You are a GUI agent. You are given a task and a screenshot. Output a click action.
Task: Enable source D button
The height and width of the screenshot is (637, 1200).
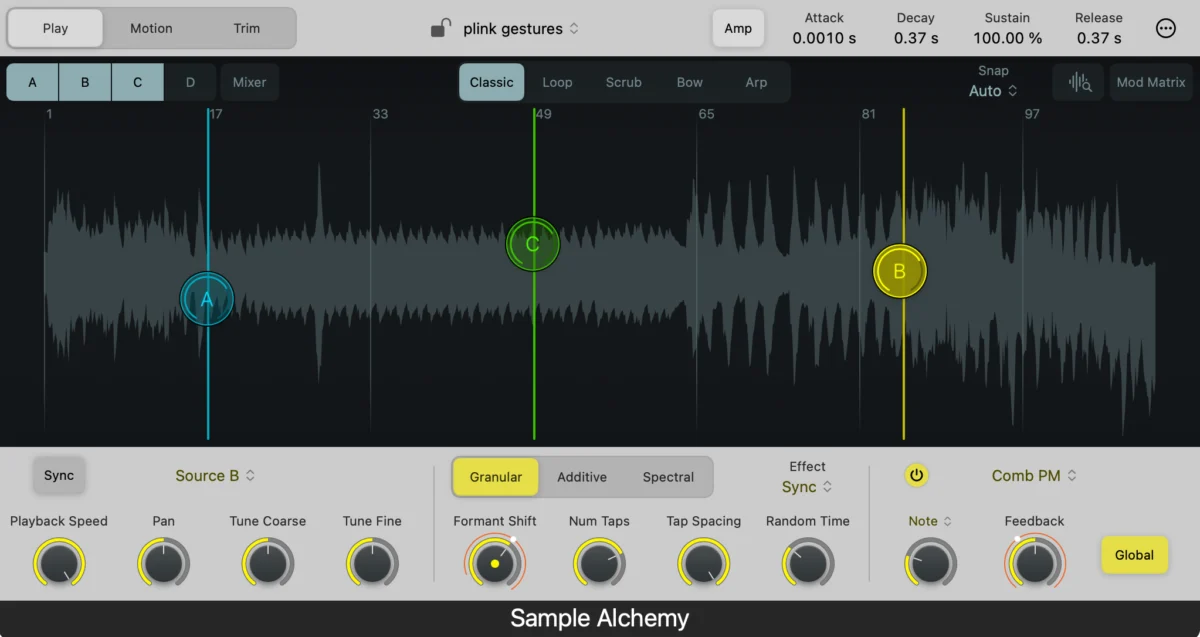click(x=190, y=82)
